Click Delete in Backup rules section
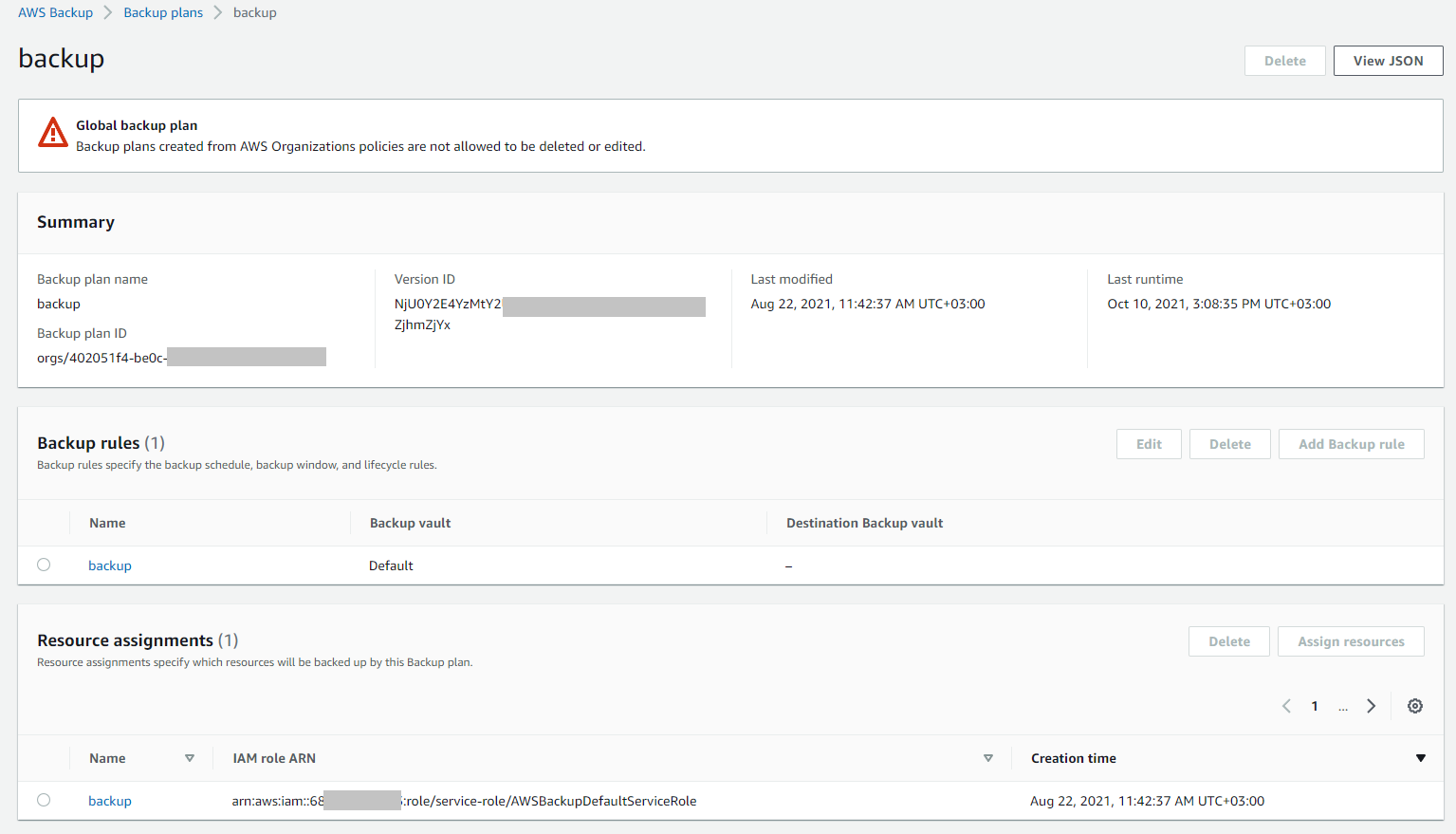 click(x=1229, y=444)
